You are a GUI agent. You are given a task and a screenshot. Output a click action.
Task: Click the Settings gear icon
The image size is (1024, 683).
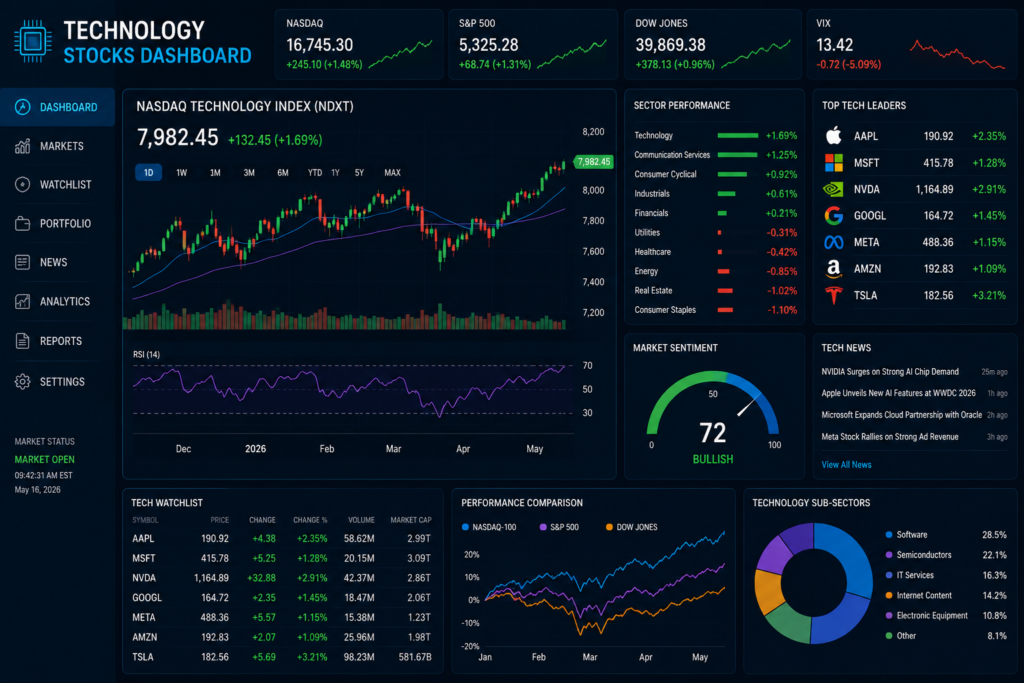pyautogui.click(x=22, y=381)
